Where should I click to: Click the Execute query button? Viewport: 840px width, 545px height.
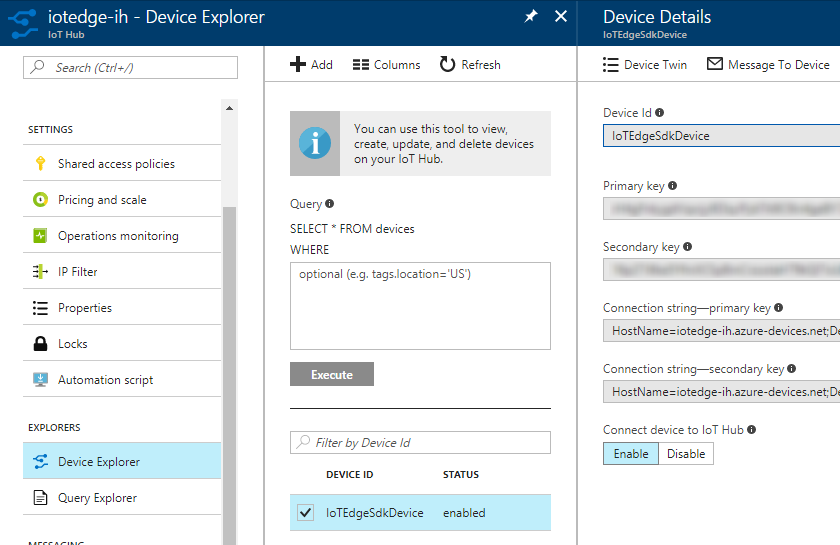point(332,375)
